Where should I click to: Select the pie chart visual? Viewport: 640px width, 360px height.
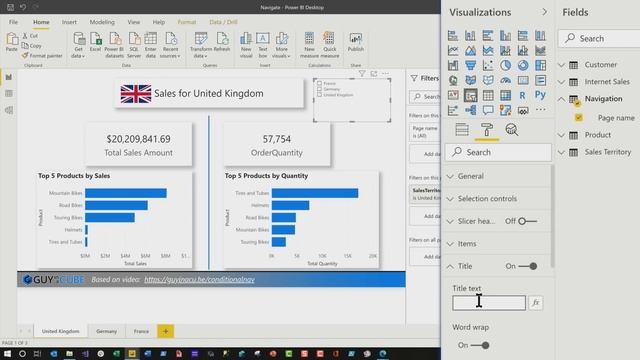505,65
